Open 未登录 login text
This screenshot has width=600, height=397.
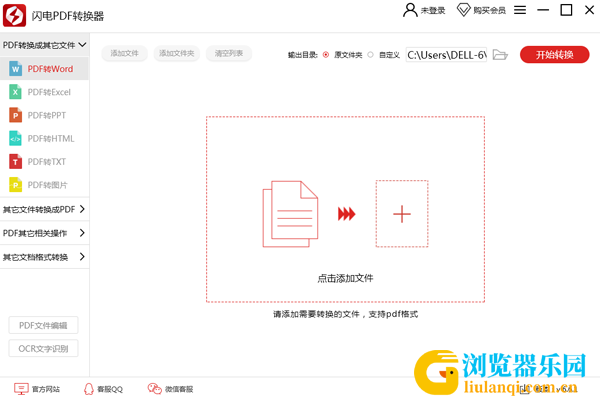coord(433,11)
